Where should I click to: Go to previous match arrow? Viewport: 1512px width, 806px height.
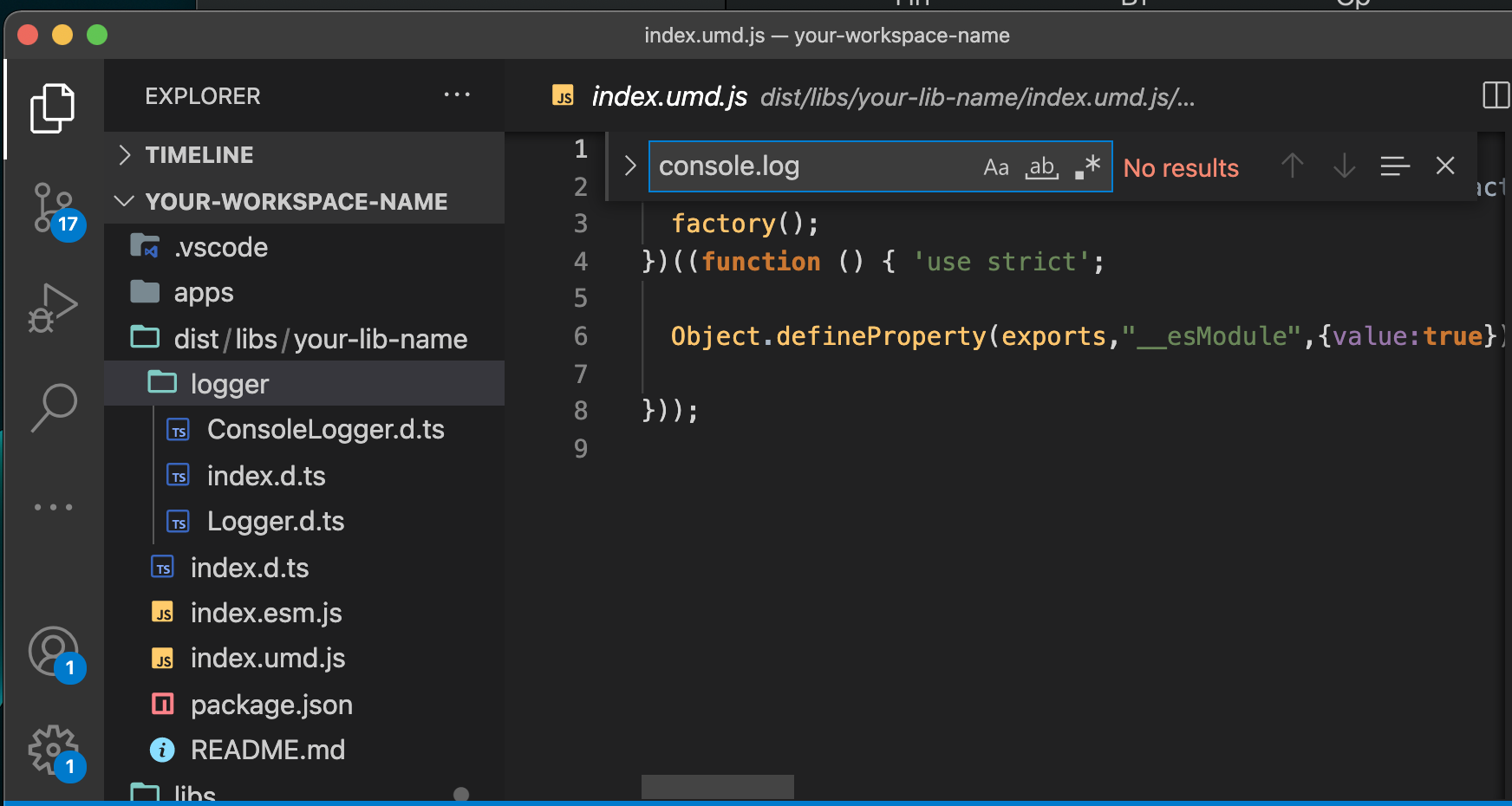pos(1293,166)
